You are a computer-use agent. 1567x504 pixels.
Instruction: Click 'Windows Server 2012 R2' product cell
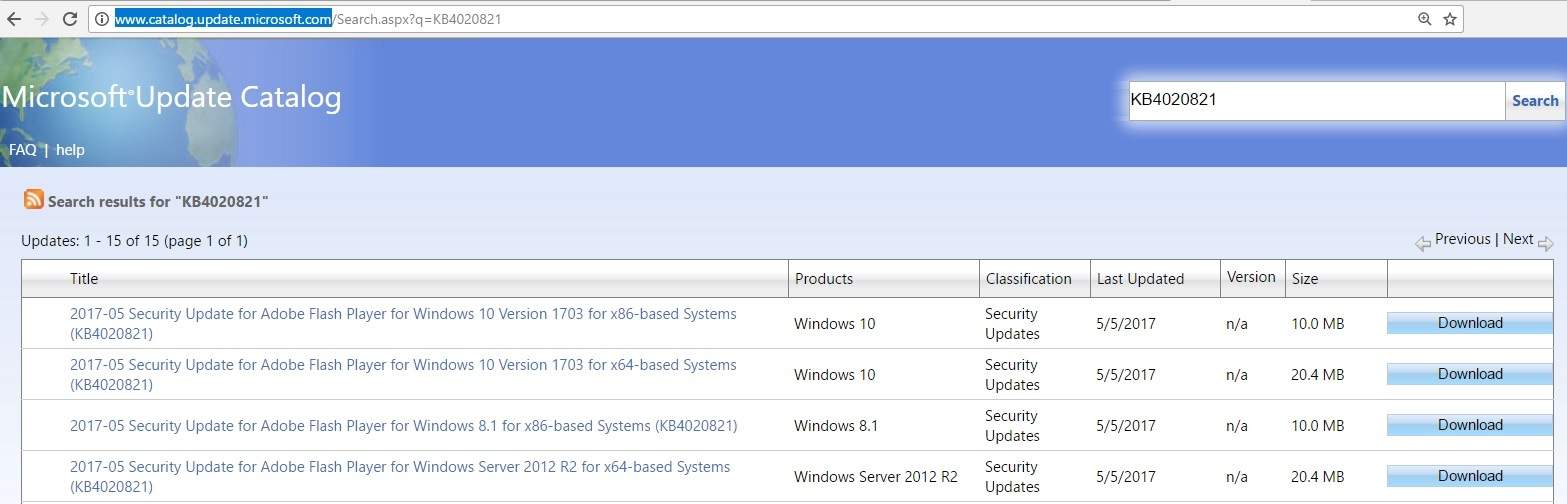[876, 476]
